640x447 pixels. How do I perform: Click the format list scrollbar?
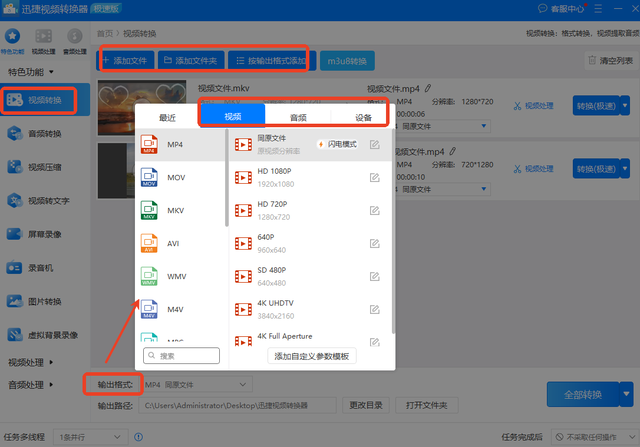(x=227, y=178)
